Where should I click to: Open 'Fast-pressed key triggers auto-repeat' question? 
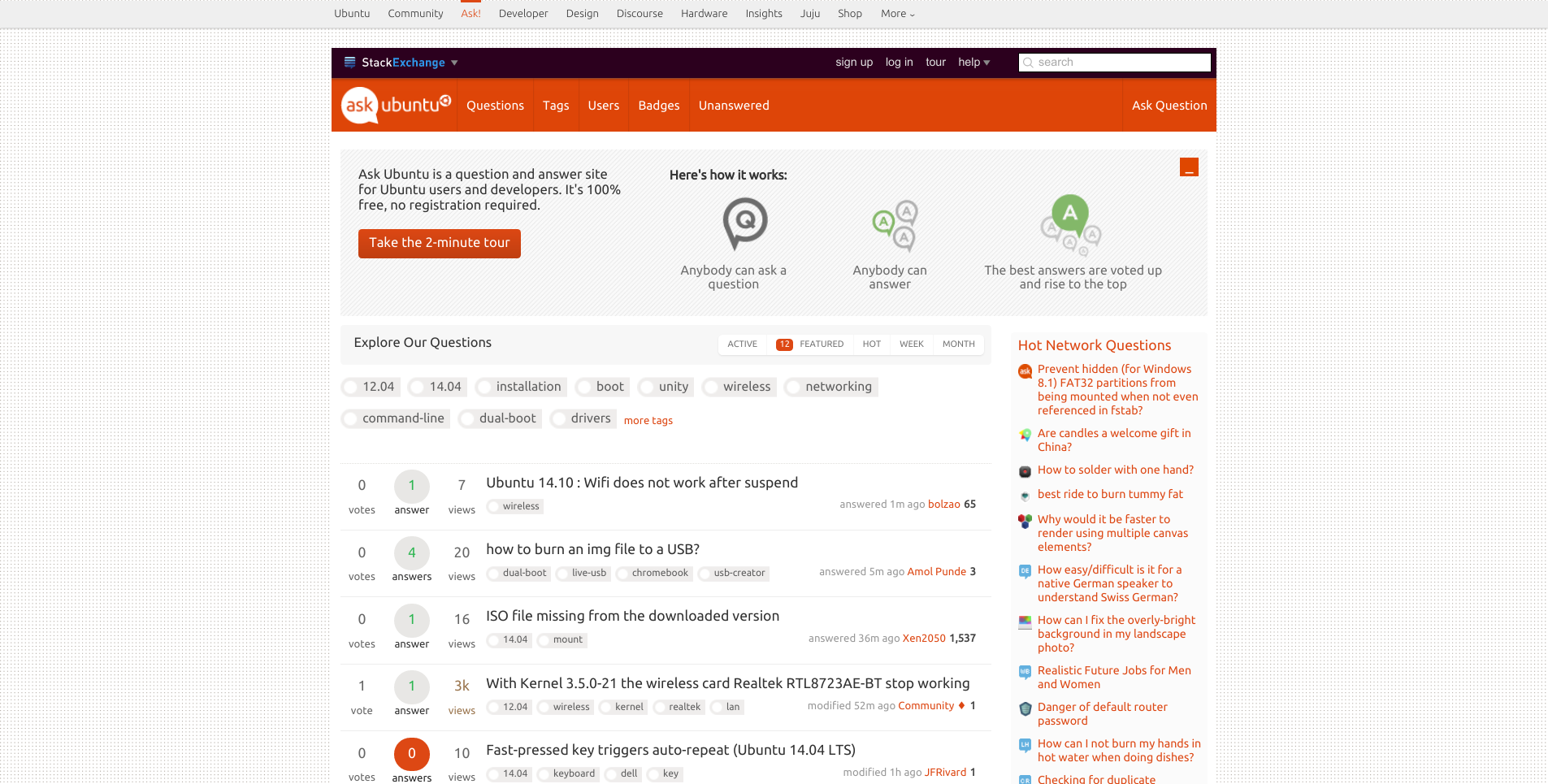670,750
